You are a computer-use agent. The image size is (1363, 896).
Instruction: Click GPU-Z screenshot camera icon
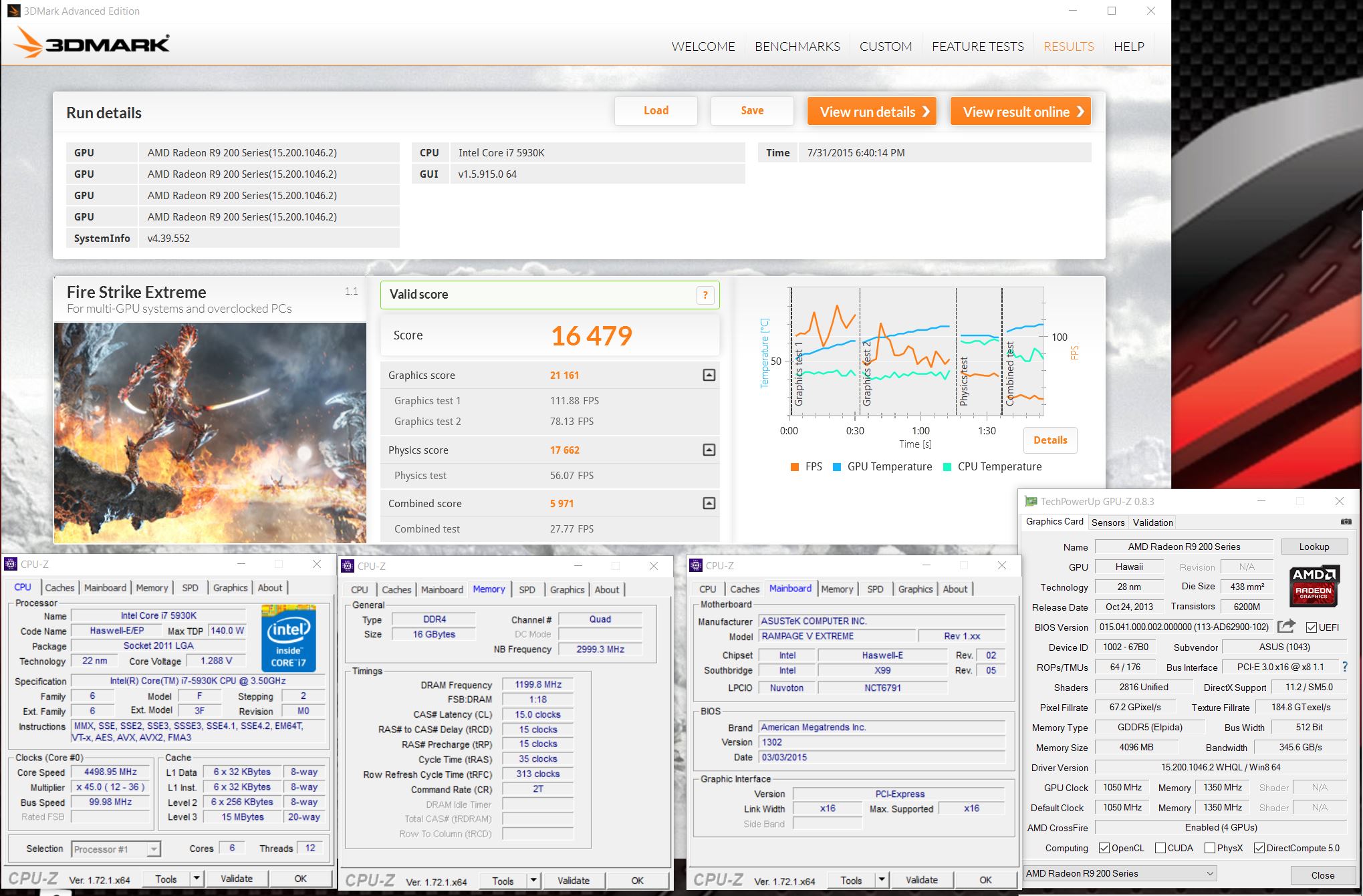point(1346,522)
